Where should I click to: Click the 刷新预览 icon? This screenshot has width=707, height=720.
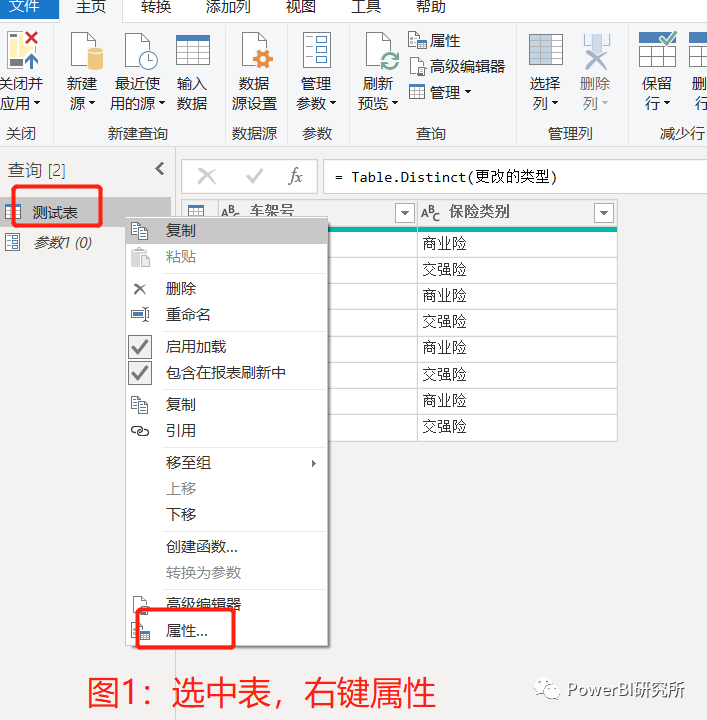pos(382,50)
